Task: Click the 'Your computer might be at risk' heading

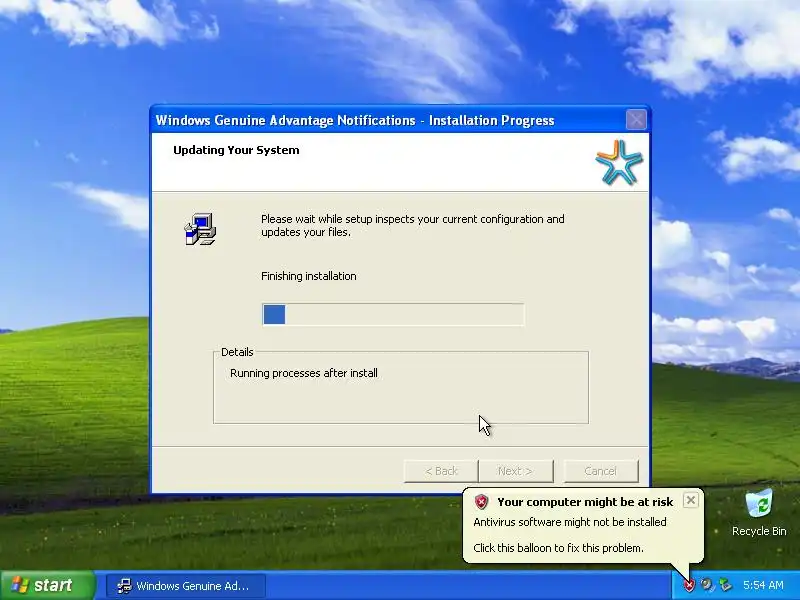Action: 585,502
